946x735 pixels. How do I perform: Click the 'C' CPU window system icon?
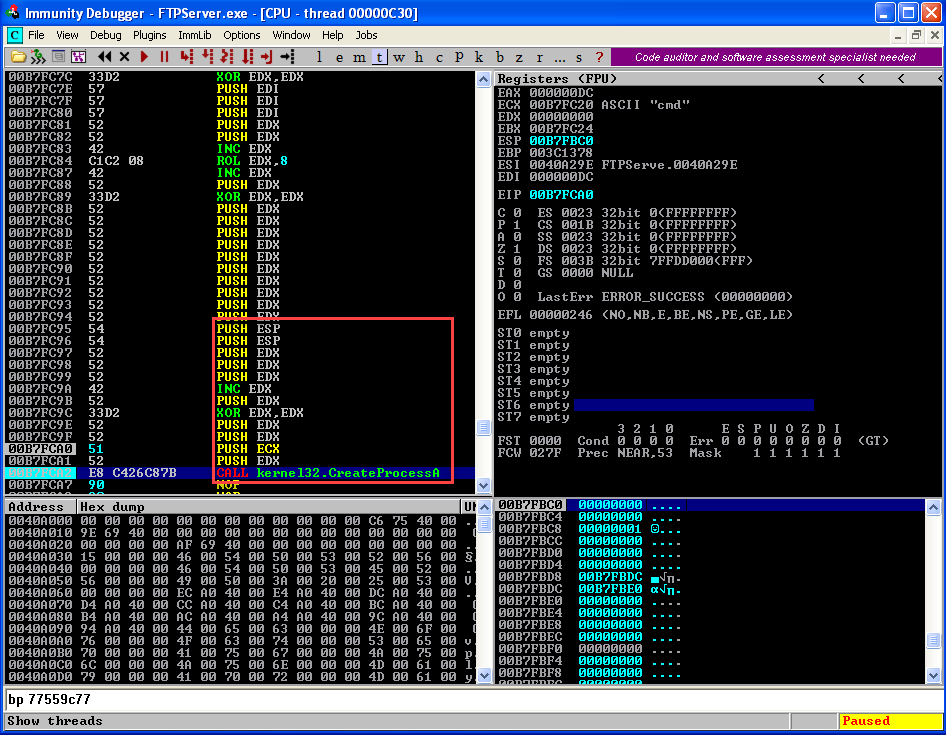click(x=14, y=35)
